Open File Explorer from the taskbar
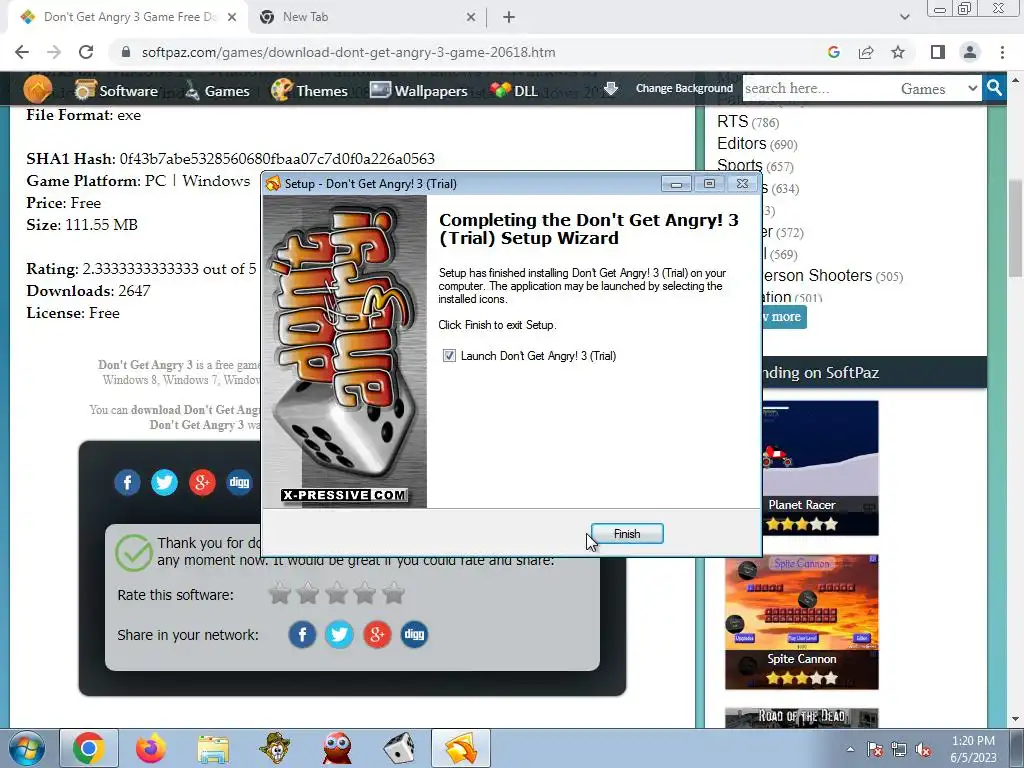The height and width of the screenshot is (768, 1024). click(x=213, y=748)
